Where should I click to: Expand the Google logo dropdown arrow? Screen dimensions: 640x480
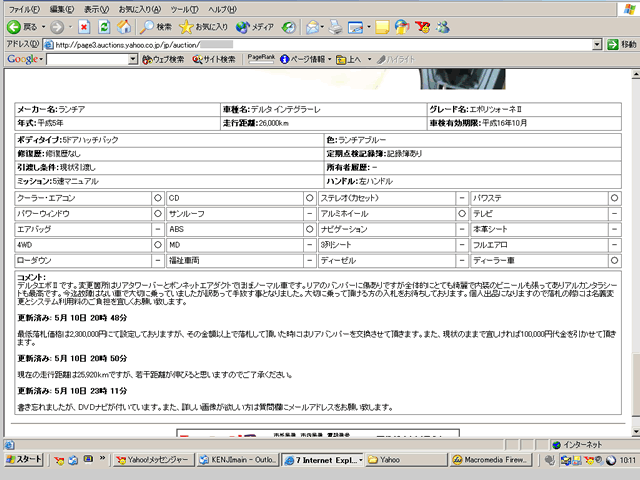click(41, 60)
